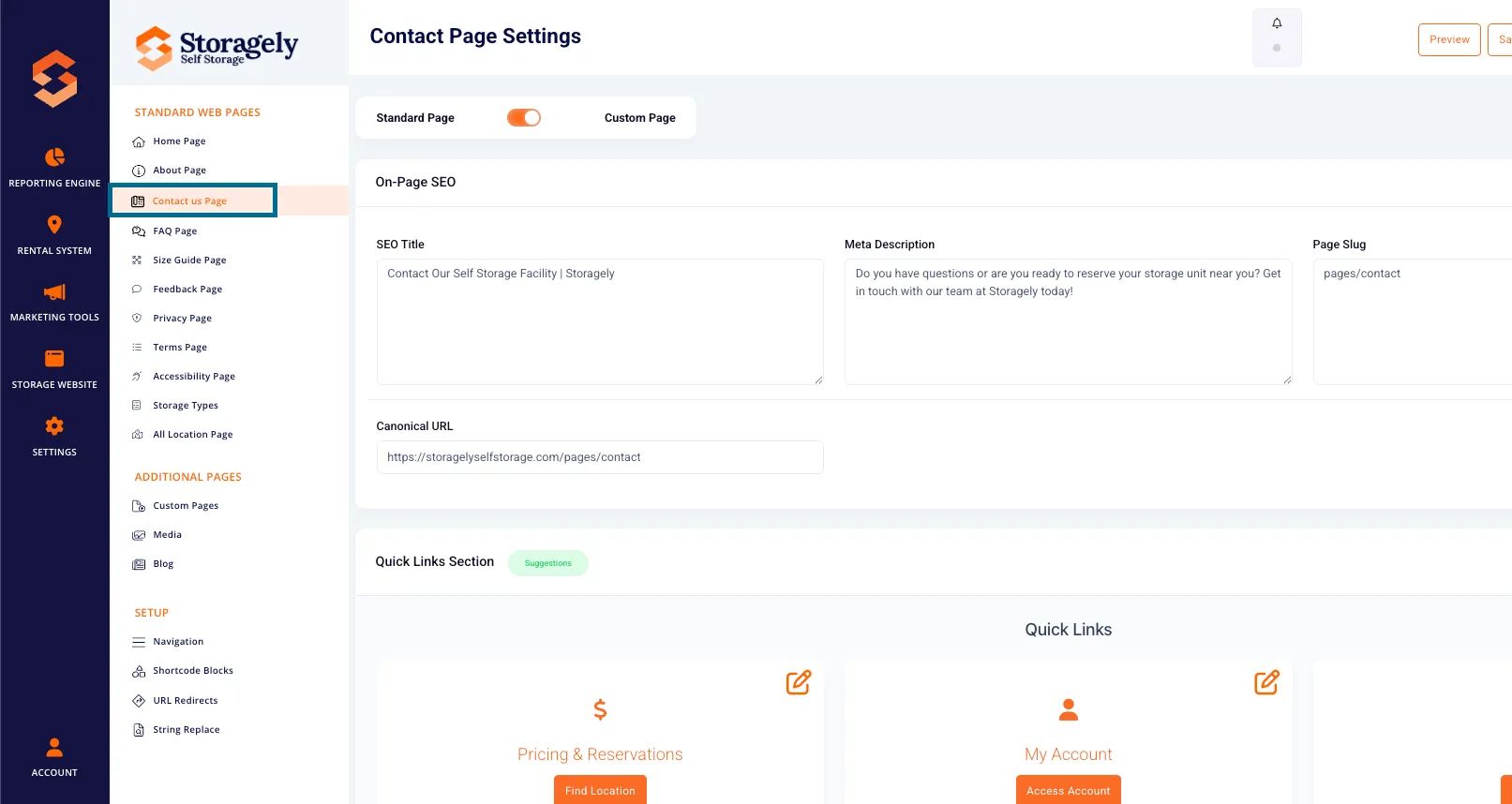Click the Access Account button
Image resolution: width=1512 pixels, height=804 pixels.
pyautogui.click(x=1069, y=790)
